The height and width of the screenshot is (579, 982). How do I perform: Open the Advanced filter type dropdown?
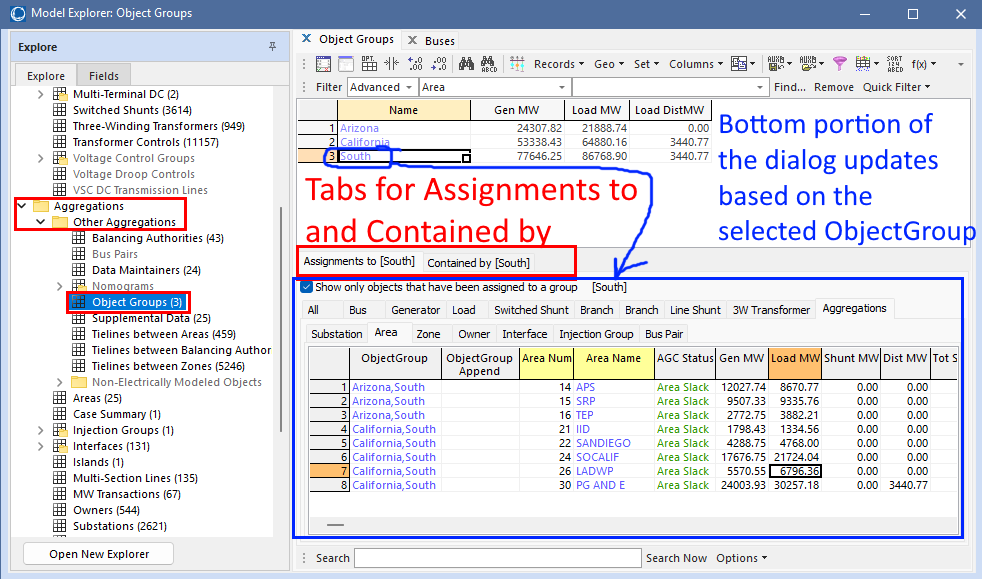click(x=381, y=87)
